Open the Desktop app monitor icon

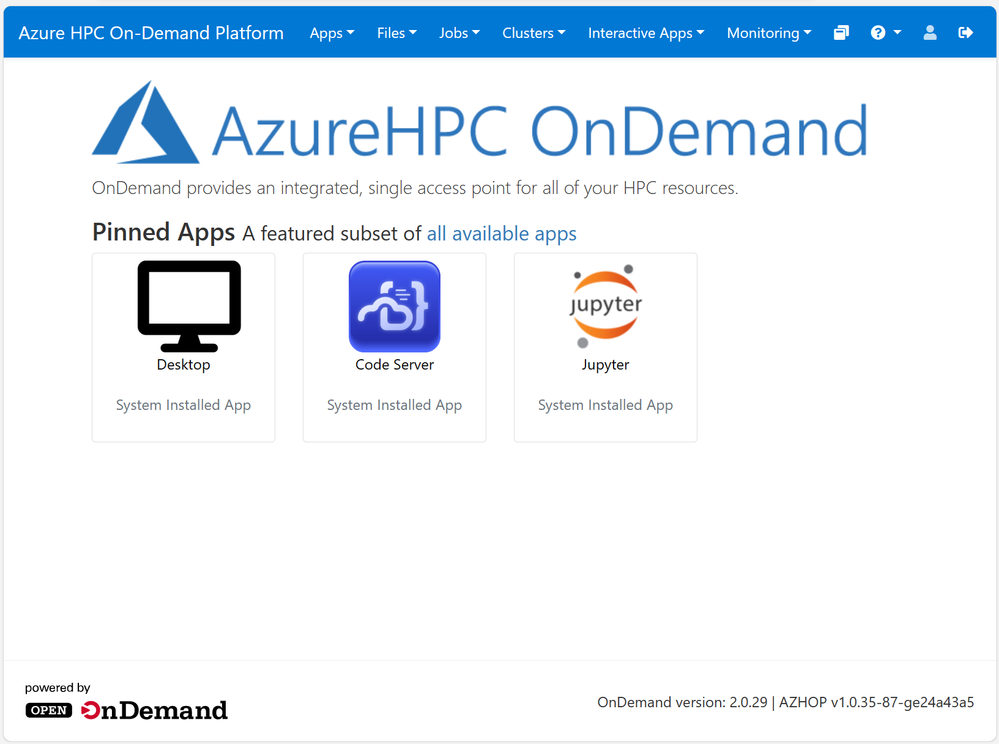point(189,306)
